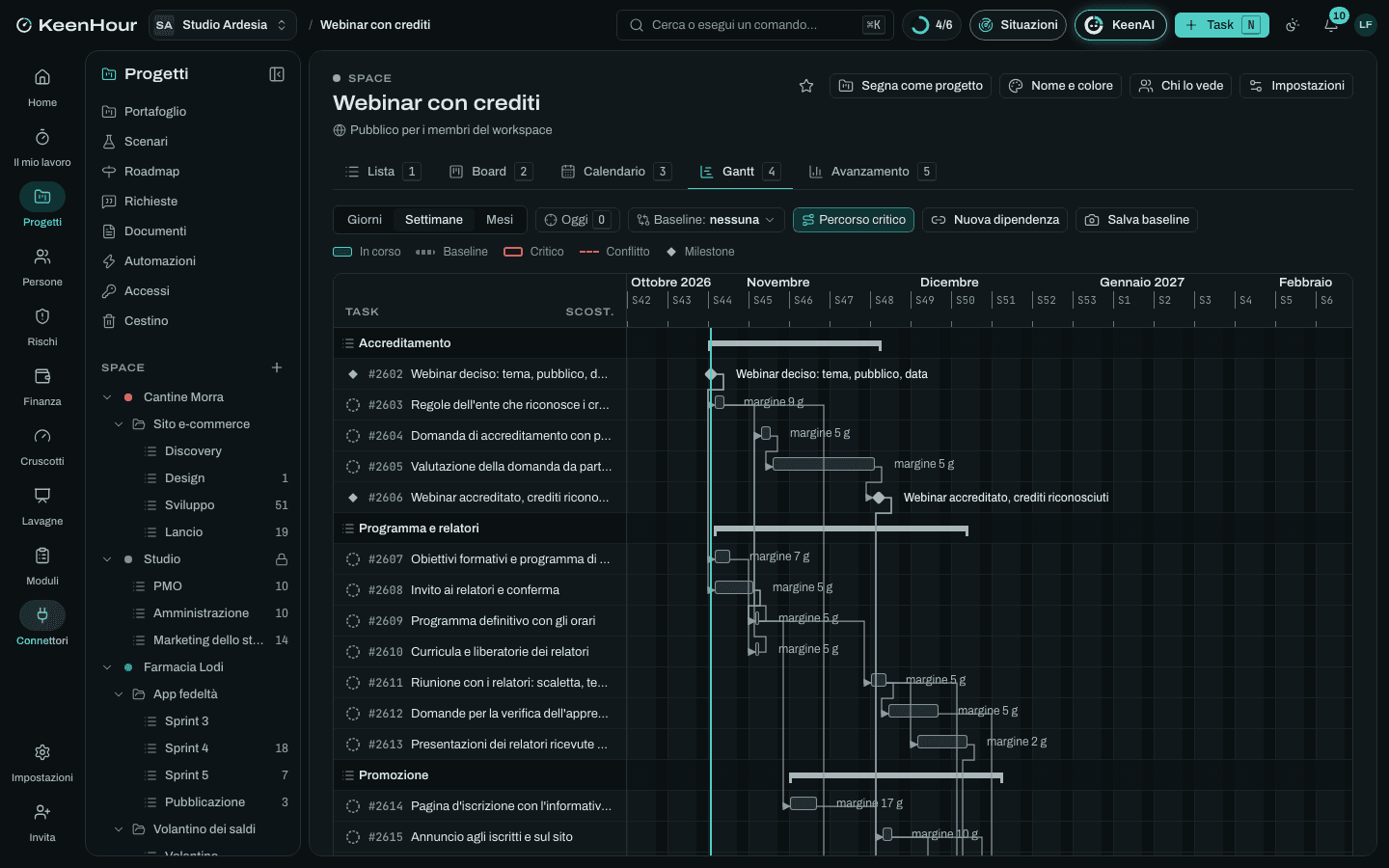Open Roadmap in the Progetti panel
This screenshot has width=1389, height=868.
pos(151,172)
